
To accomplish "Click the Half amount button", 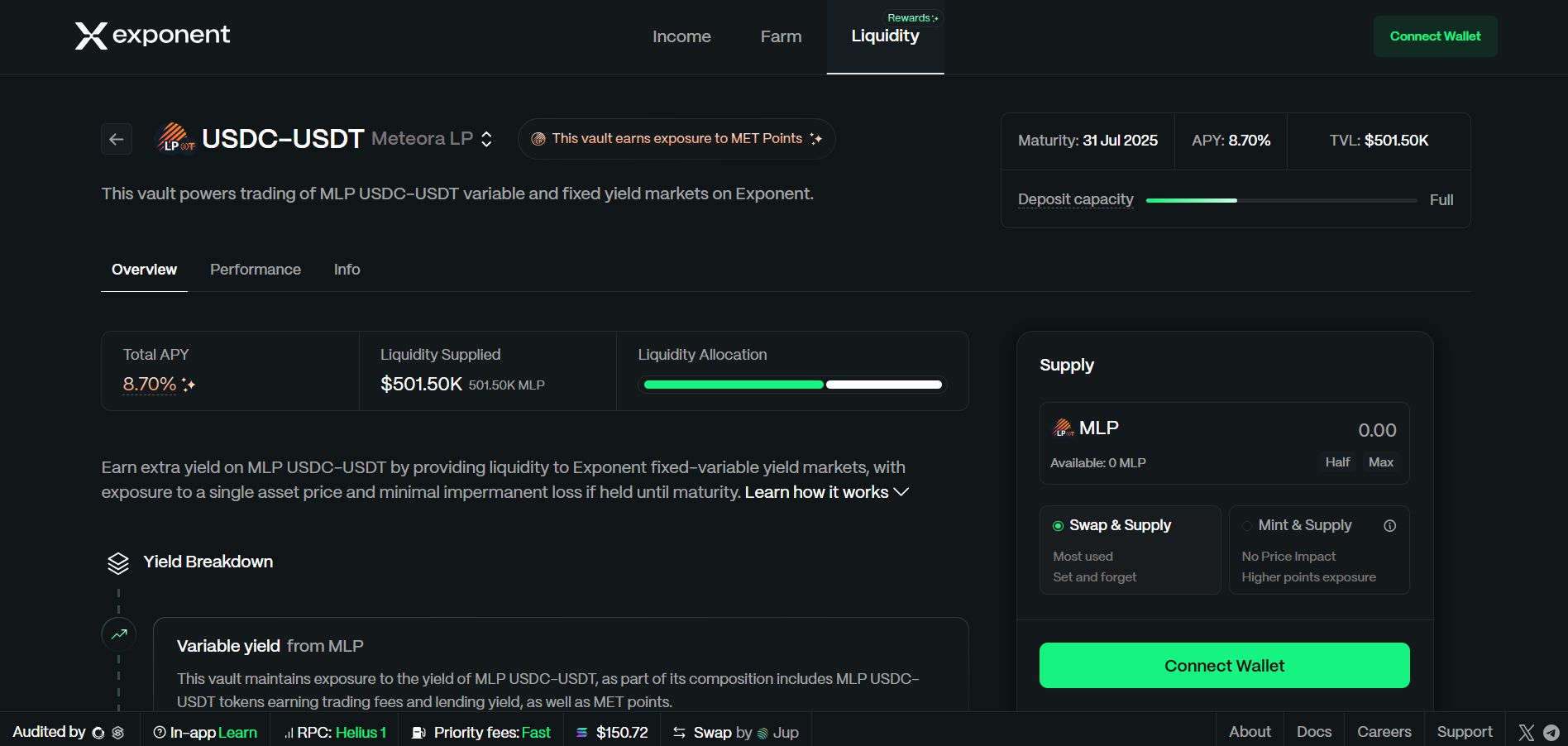I will (1337, 462).
